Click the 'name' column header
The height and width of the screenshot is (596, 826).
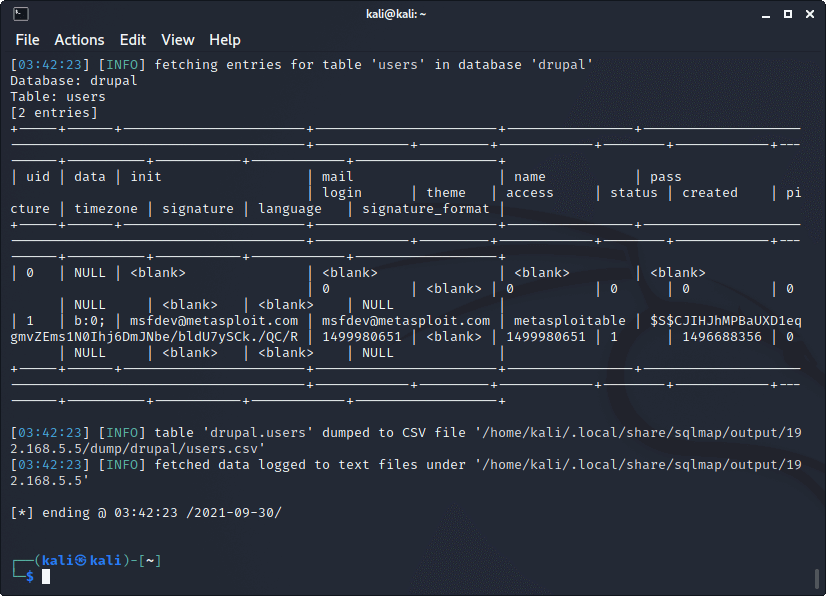(529, 177)
